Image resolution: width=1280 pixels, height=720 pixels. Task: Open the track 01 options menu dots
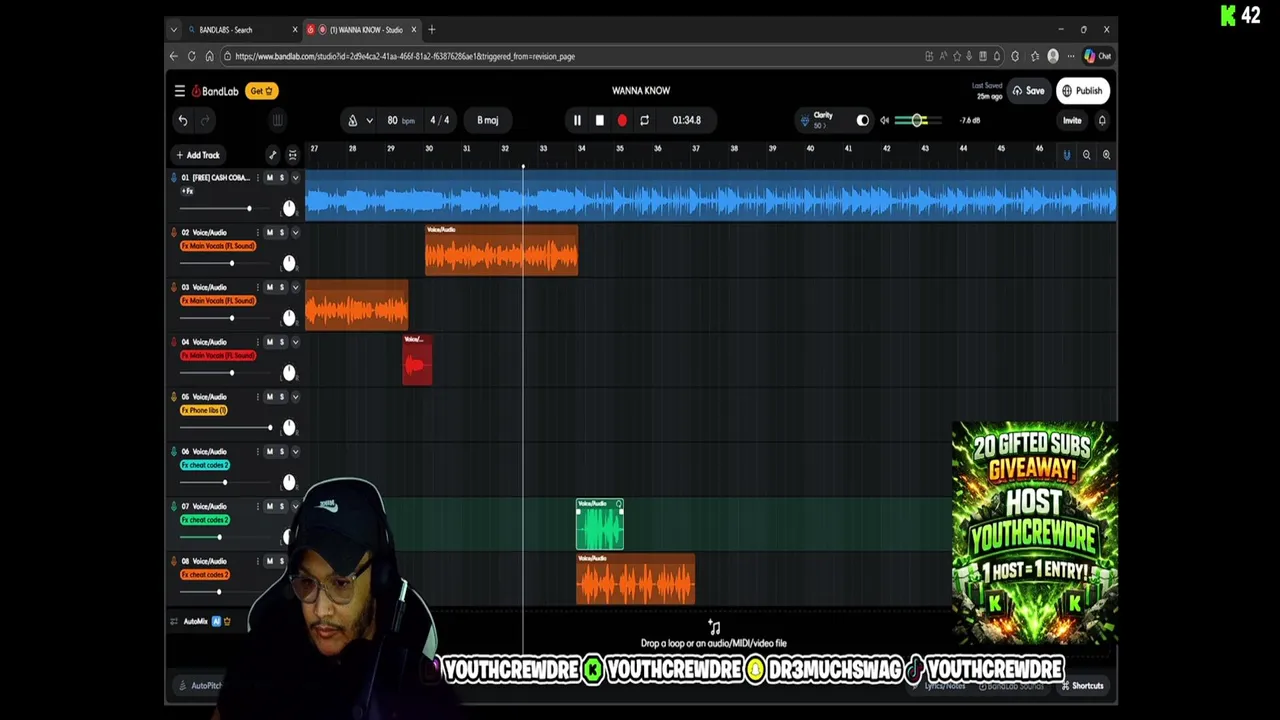point(257,178)
